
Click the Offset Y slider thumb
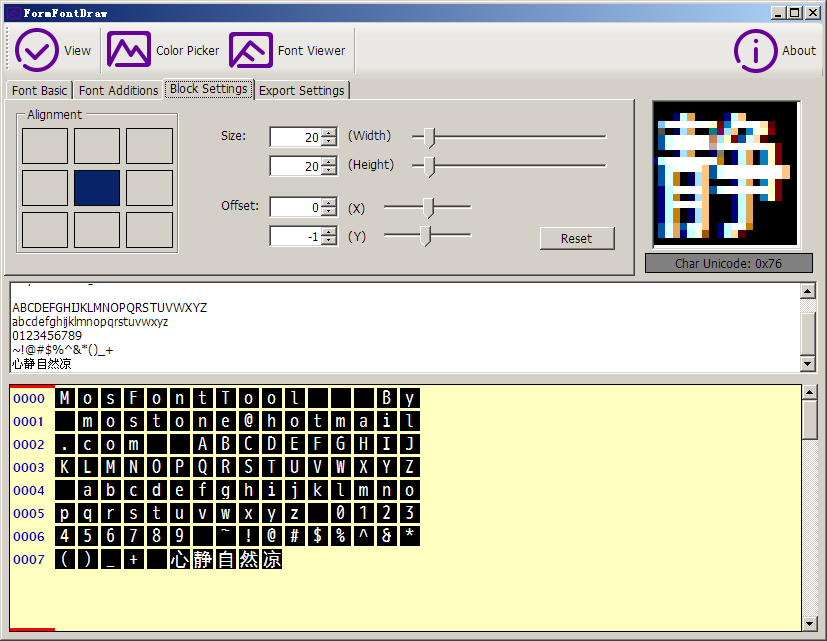426,236
